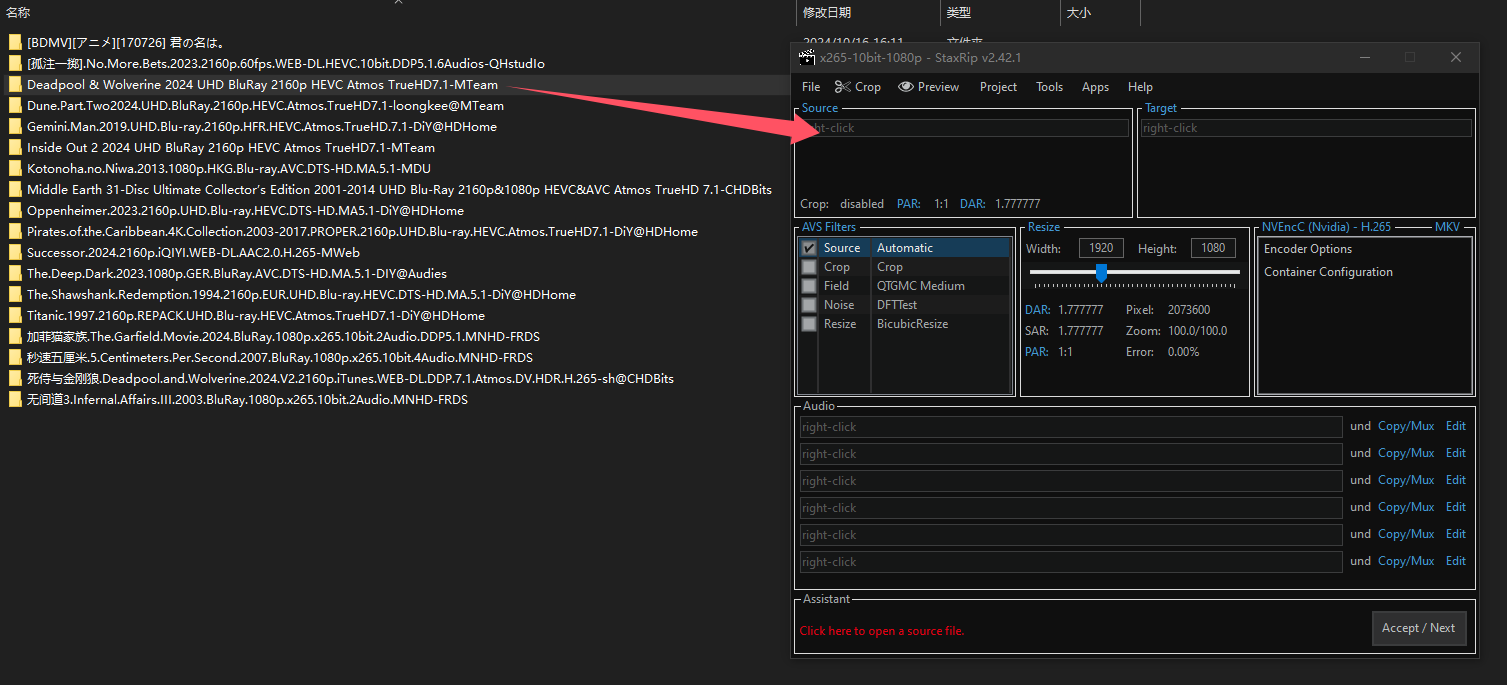Click Edit link for the first audio track
Image resolution: width=1507 pixels, height=685 pixels.
pyautogui.click(x=1455, y=426)
